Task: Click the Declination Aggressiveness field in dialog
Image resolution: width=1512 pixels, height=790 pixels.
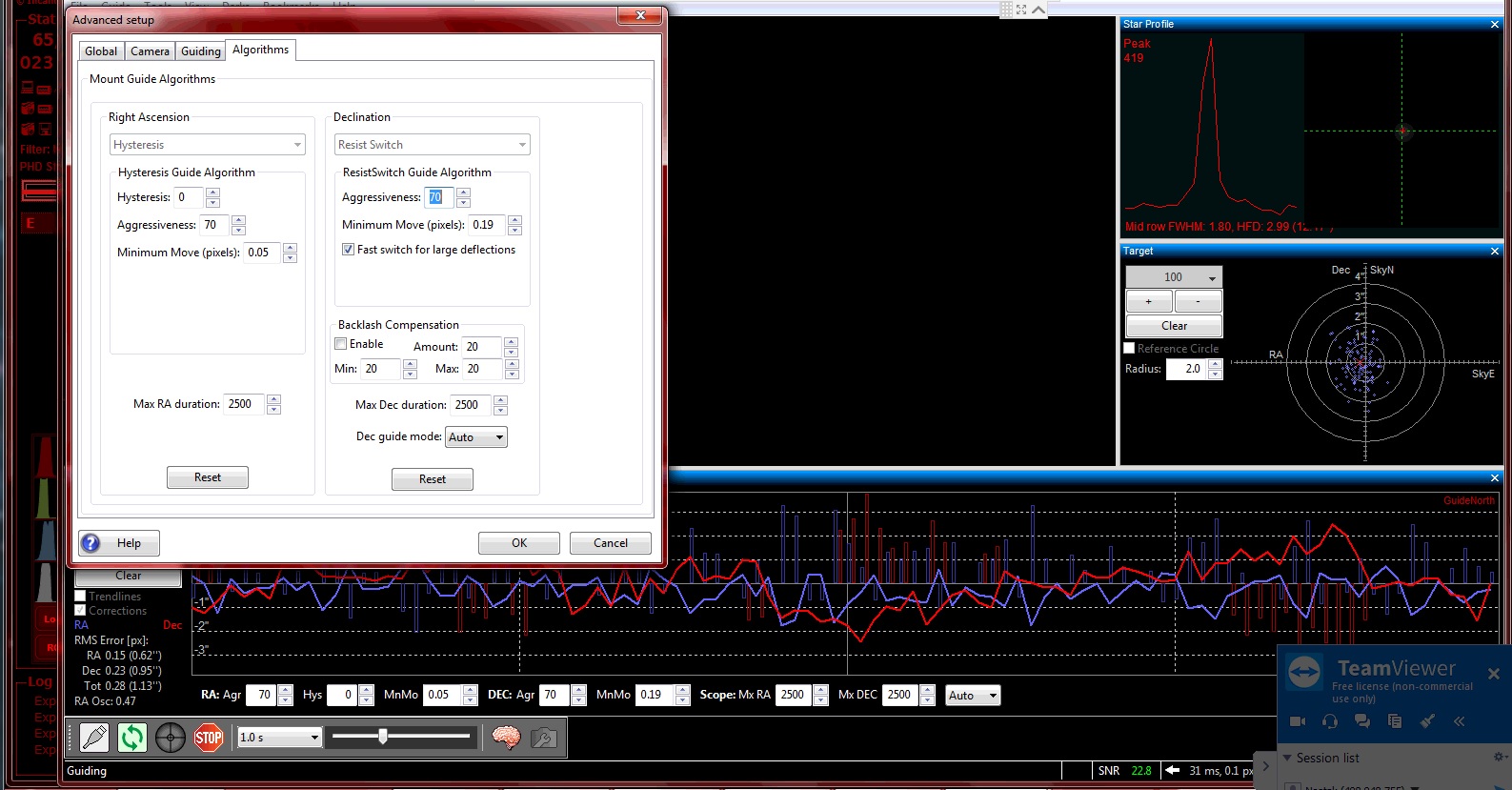Action: (x=439, y=197)
